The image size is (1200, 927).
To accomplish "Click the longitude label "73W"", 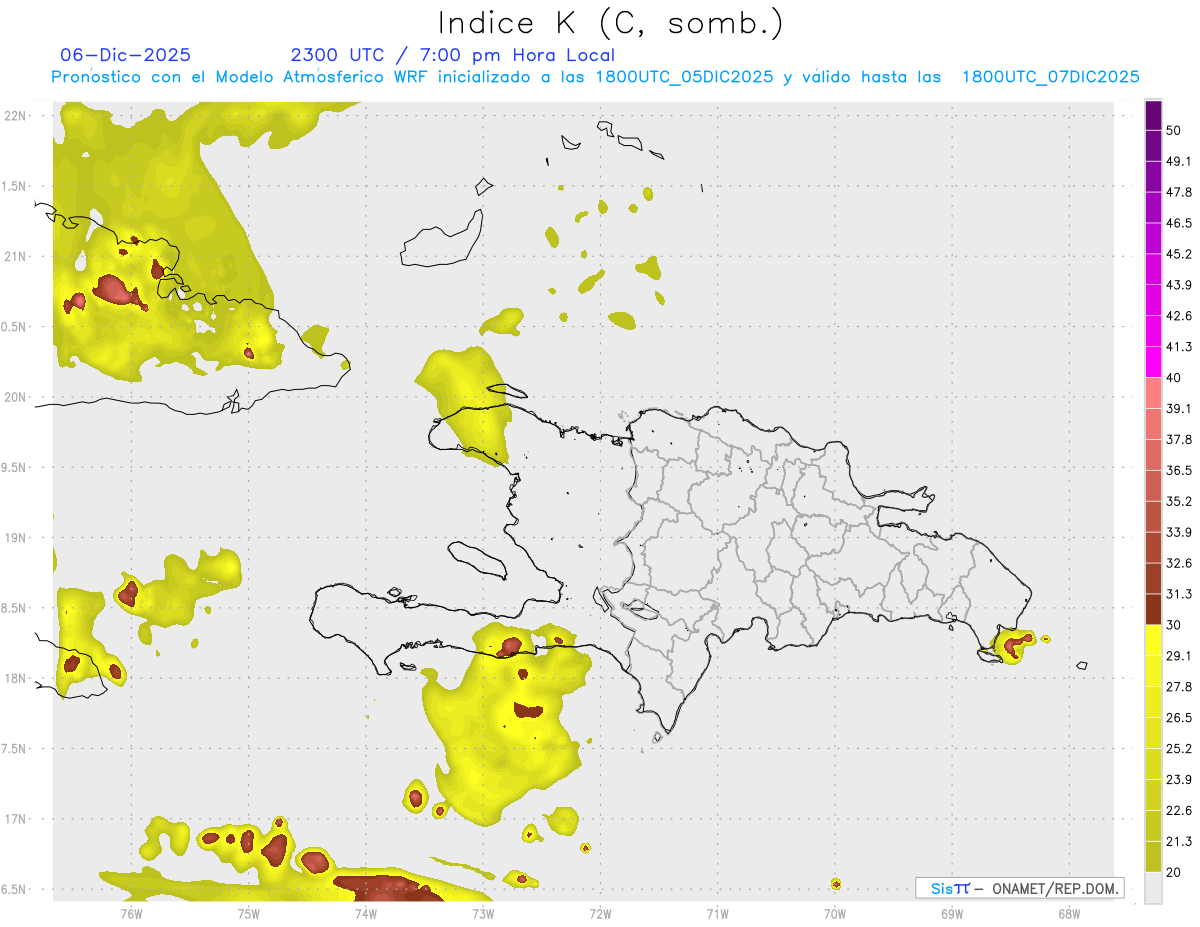I will coord(483,913).
